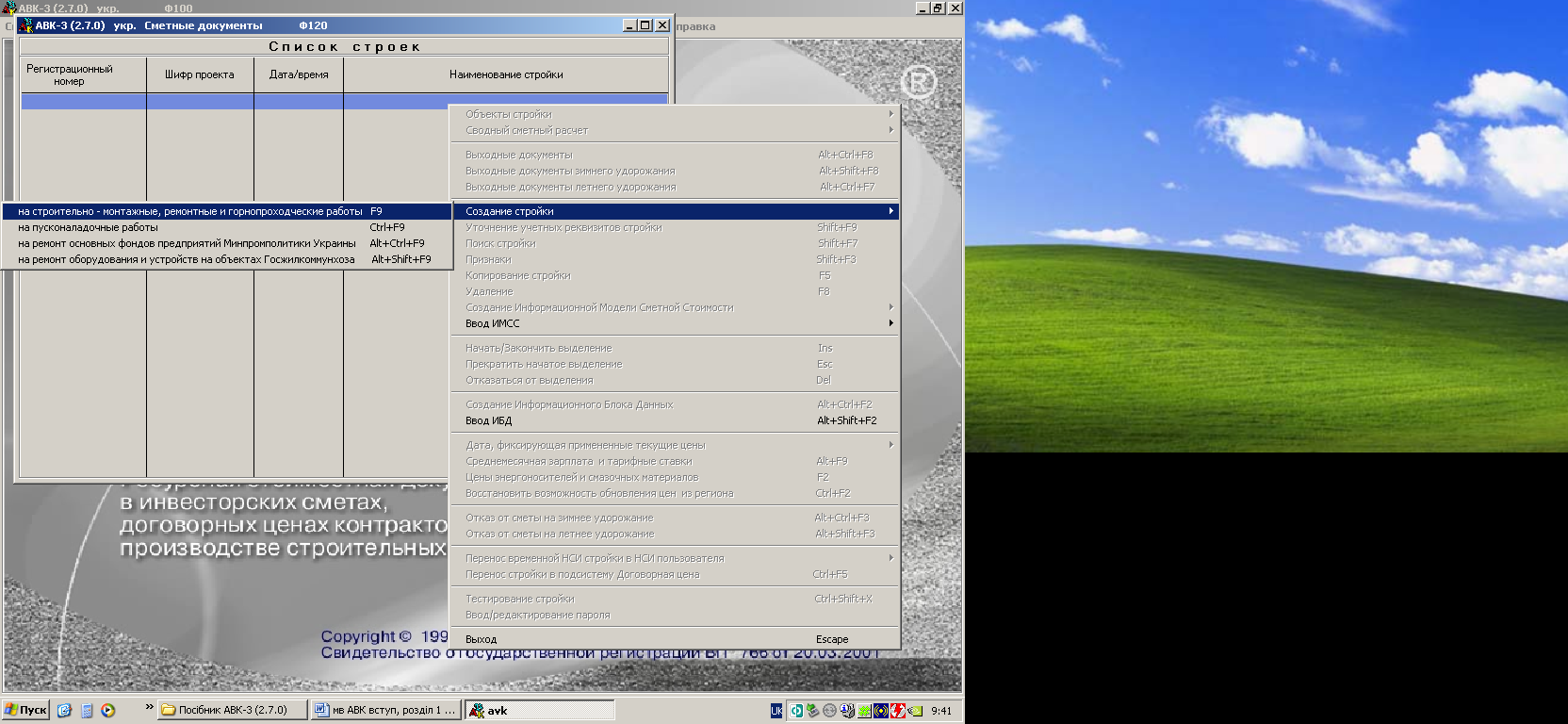The height and width of the screenshot is (724, 1568).
Task: Launch Windows Media Player quick launch icon
Action: click(108, 711)
